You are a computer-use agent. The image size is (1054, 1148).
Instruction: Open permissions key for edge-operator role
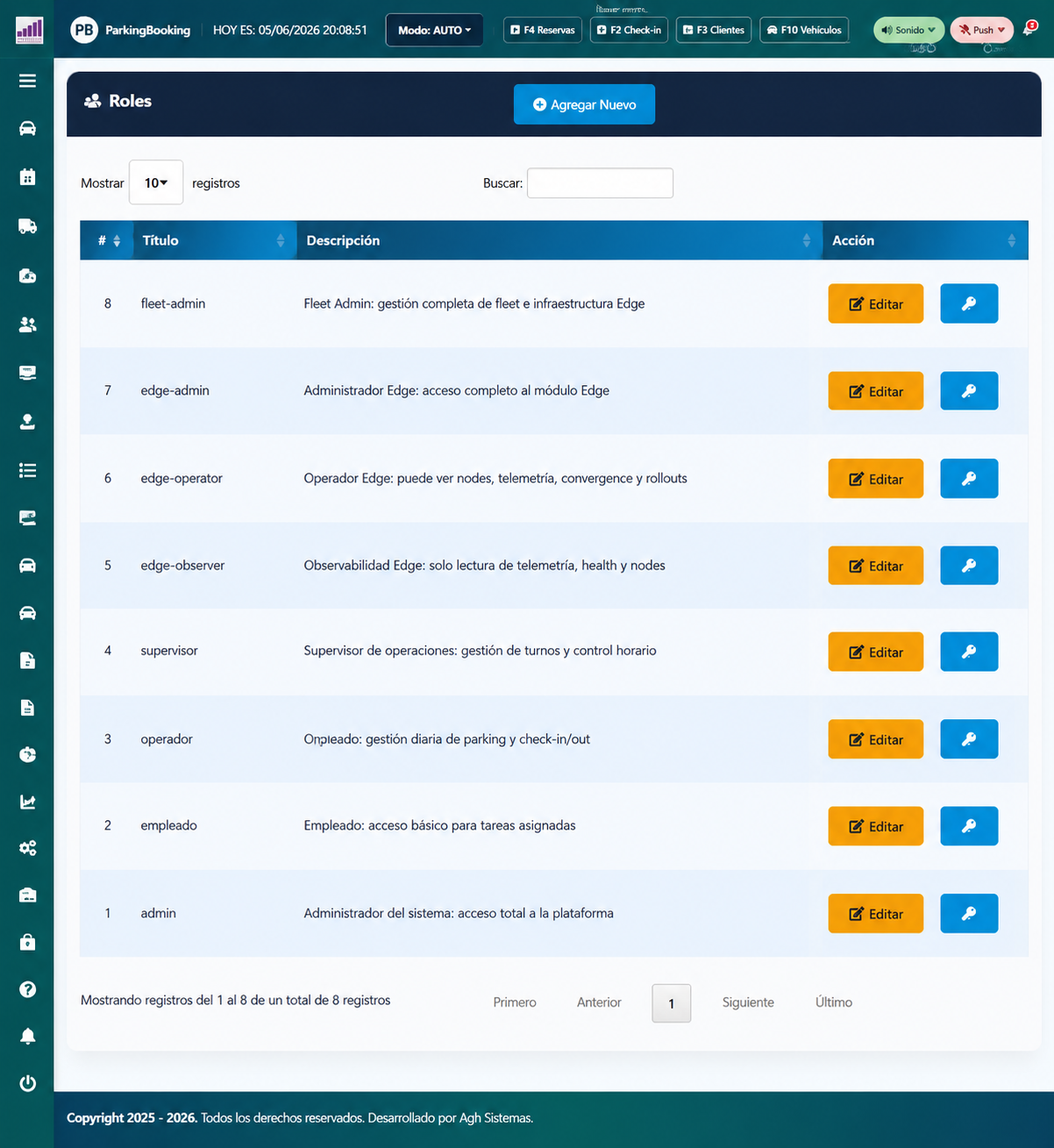coord(969,478)
